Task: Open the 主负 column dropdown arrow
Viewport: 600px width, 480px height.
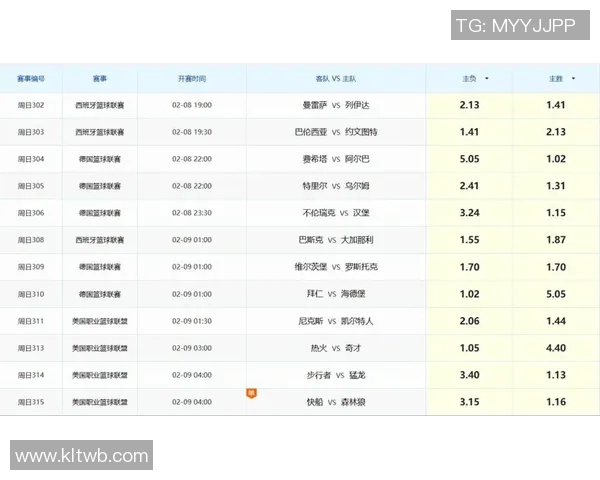Action: pyautogui.click(x=487, y=78)
